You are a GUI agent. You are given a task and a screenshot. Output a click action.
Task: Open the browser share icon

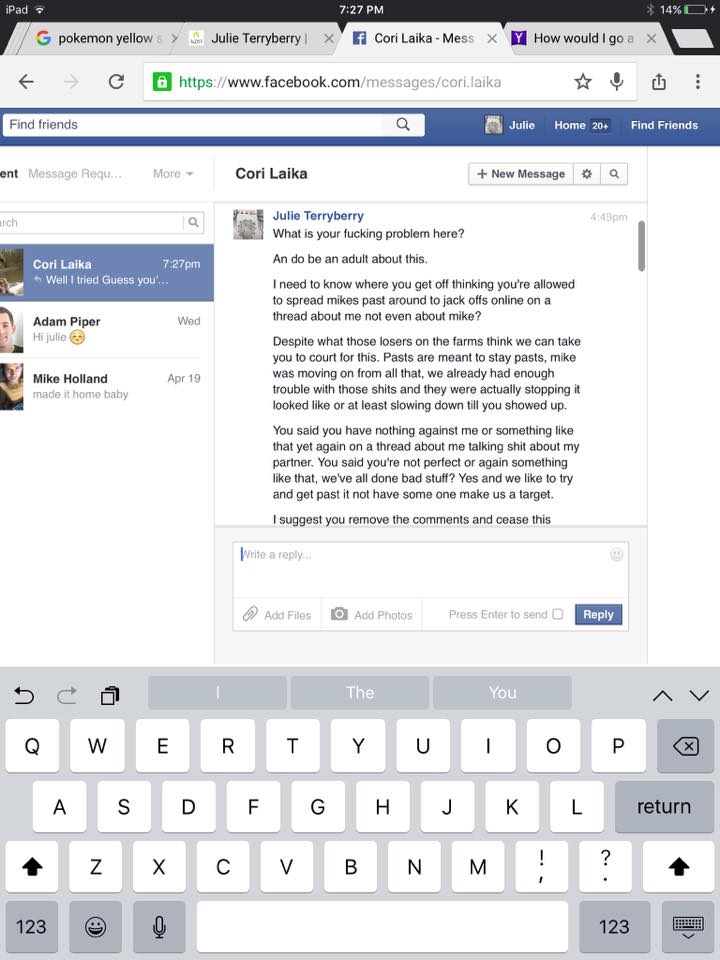[659, 81]
